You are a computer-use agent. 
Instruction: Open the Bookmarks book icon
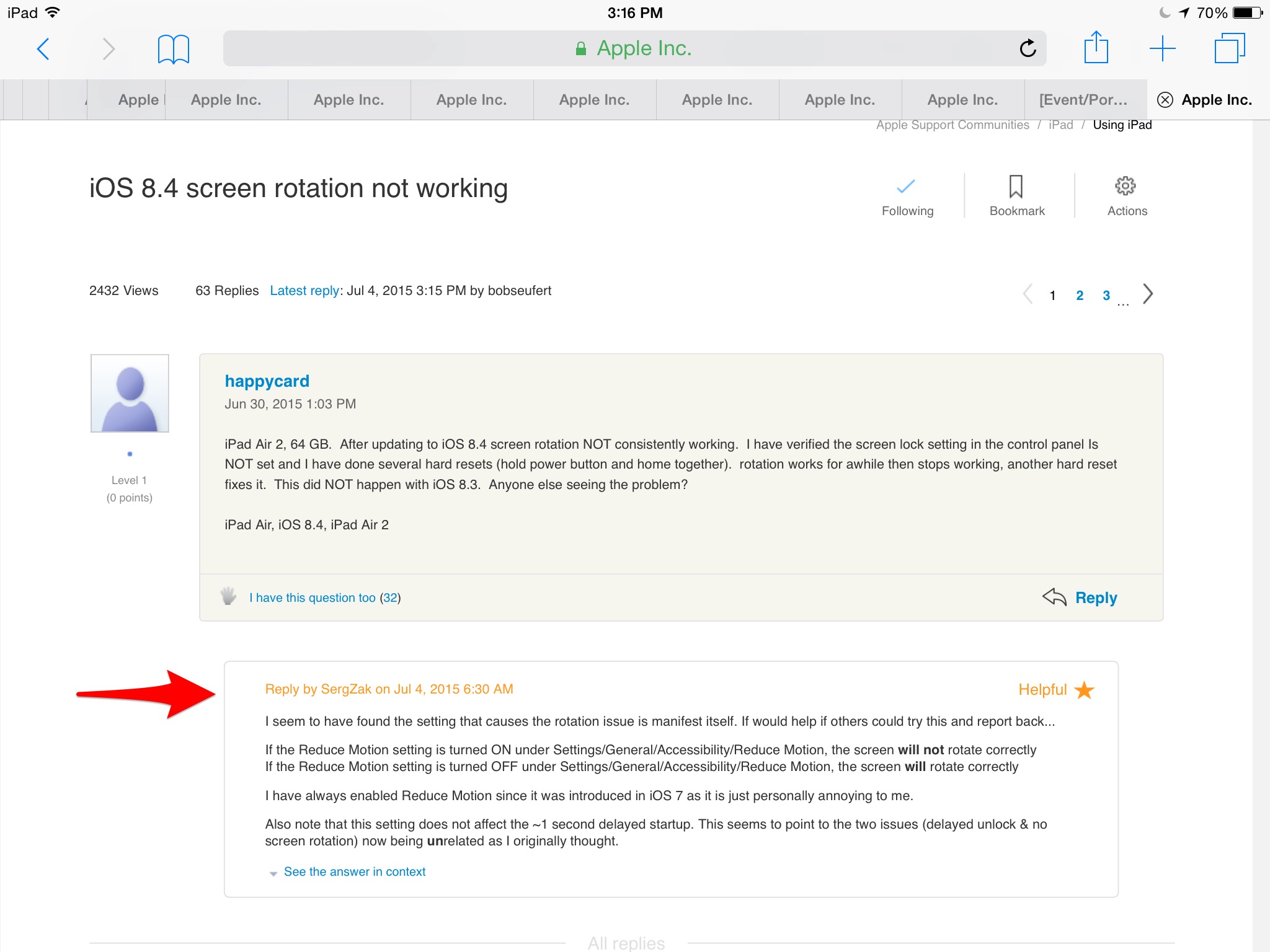[173, 49]
